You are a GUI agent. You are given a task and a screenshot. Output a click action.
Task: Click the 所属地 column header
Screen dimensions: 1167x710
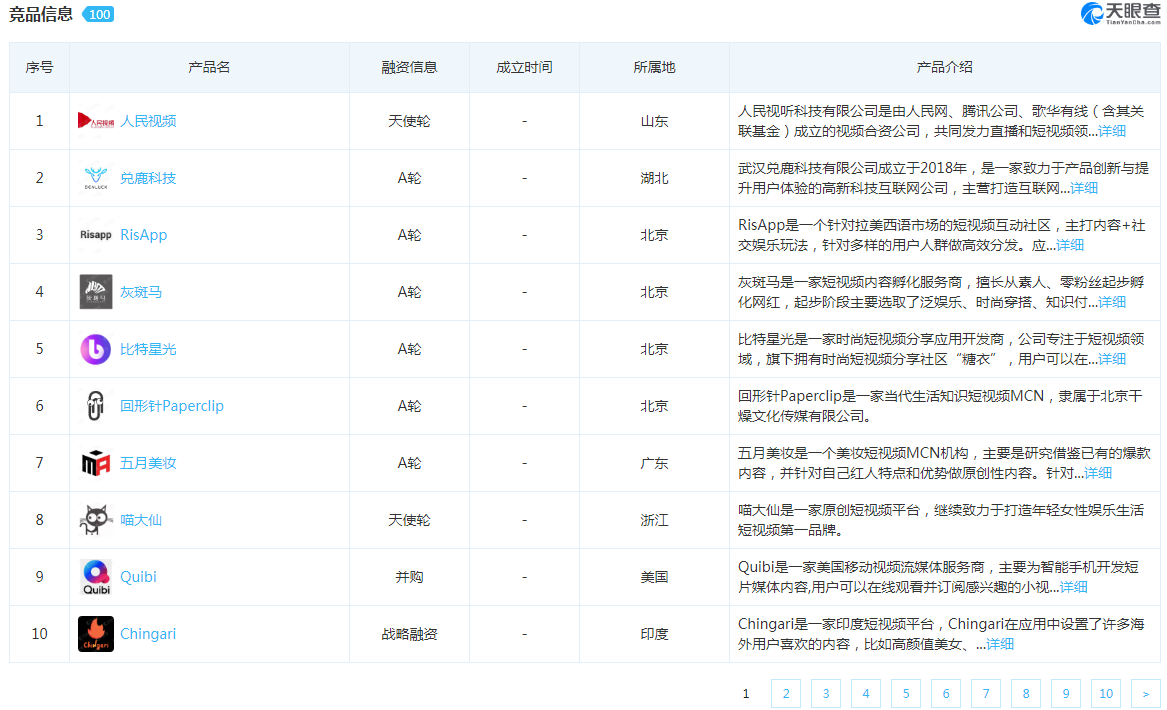tap(654, 68)
